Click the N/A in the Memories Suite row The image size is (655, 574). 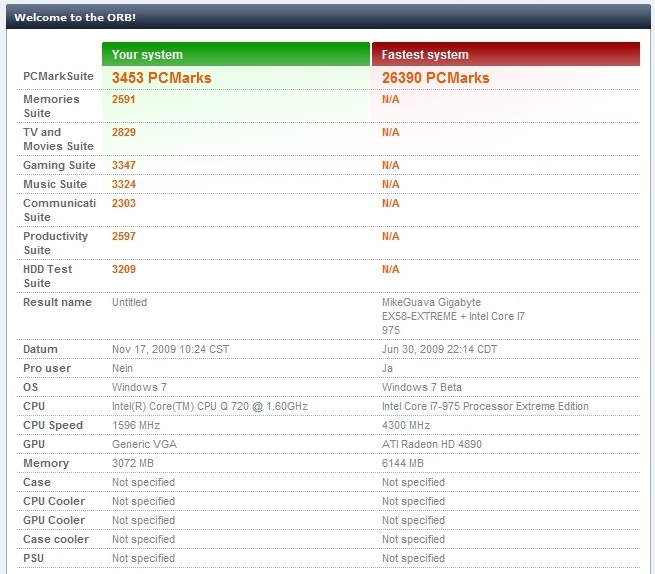pos(391,99)
